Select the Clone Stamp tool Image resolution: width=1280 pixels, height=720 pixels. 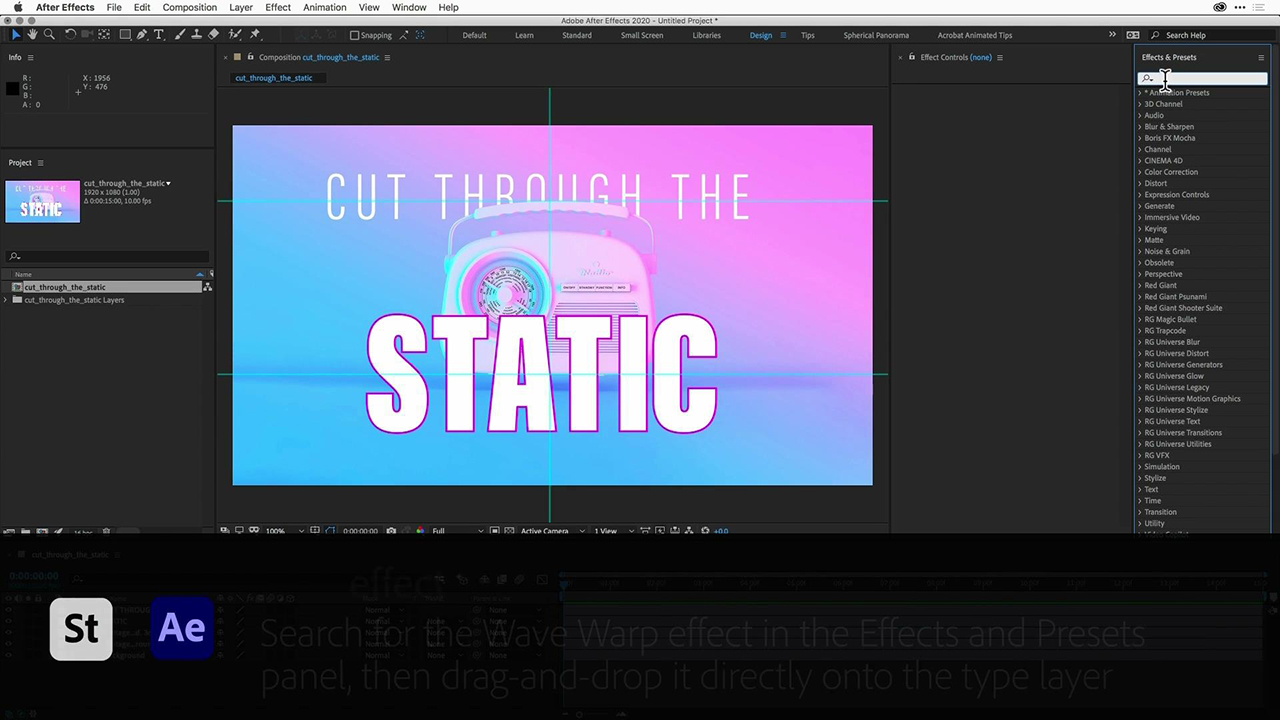coord(196,34)
